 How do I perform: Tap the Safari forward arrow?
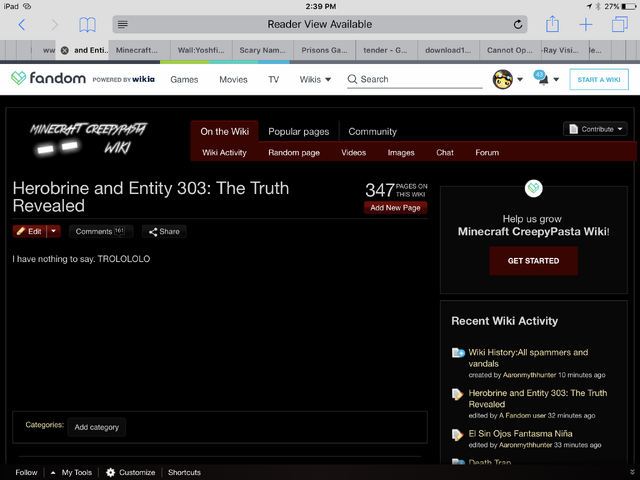click(x=54, y=25)
